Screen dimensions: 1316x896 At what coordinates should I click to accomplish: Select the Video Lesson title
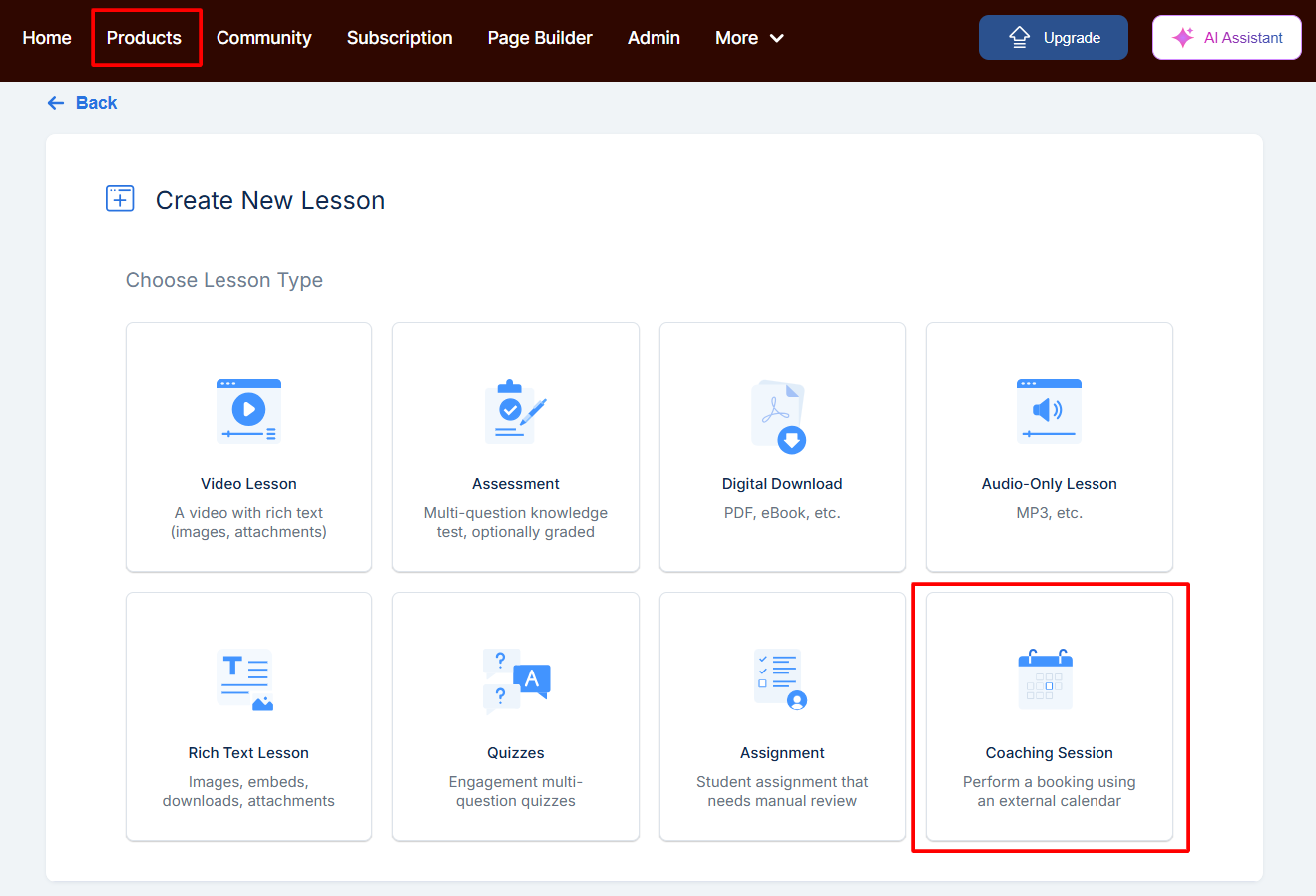click(248, 484)
